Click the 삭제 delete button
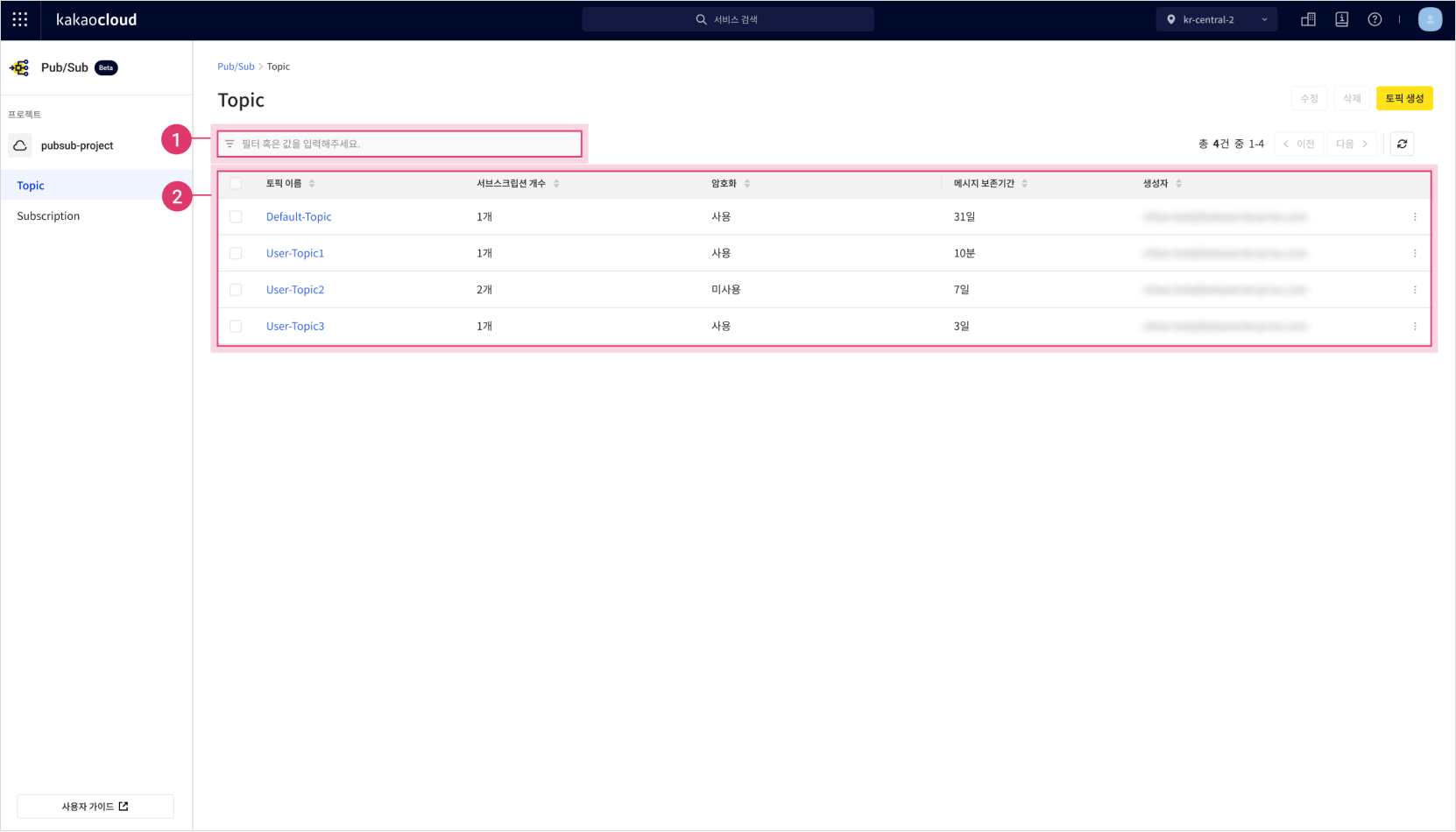 1352,98
